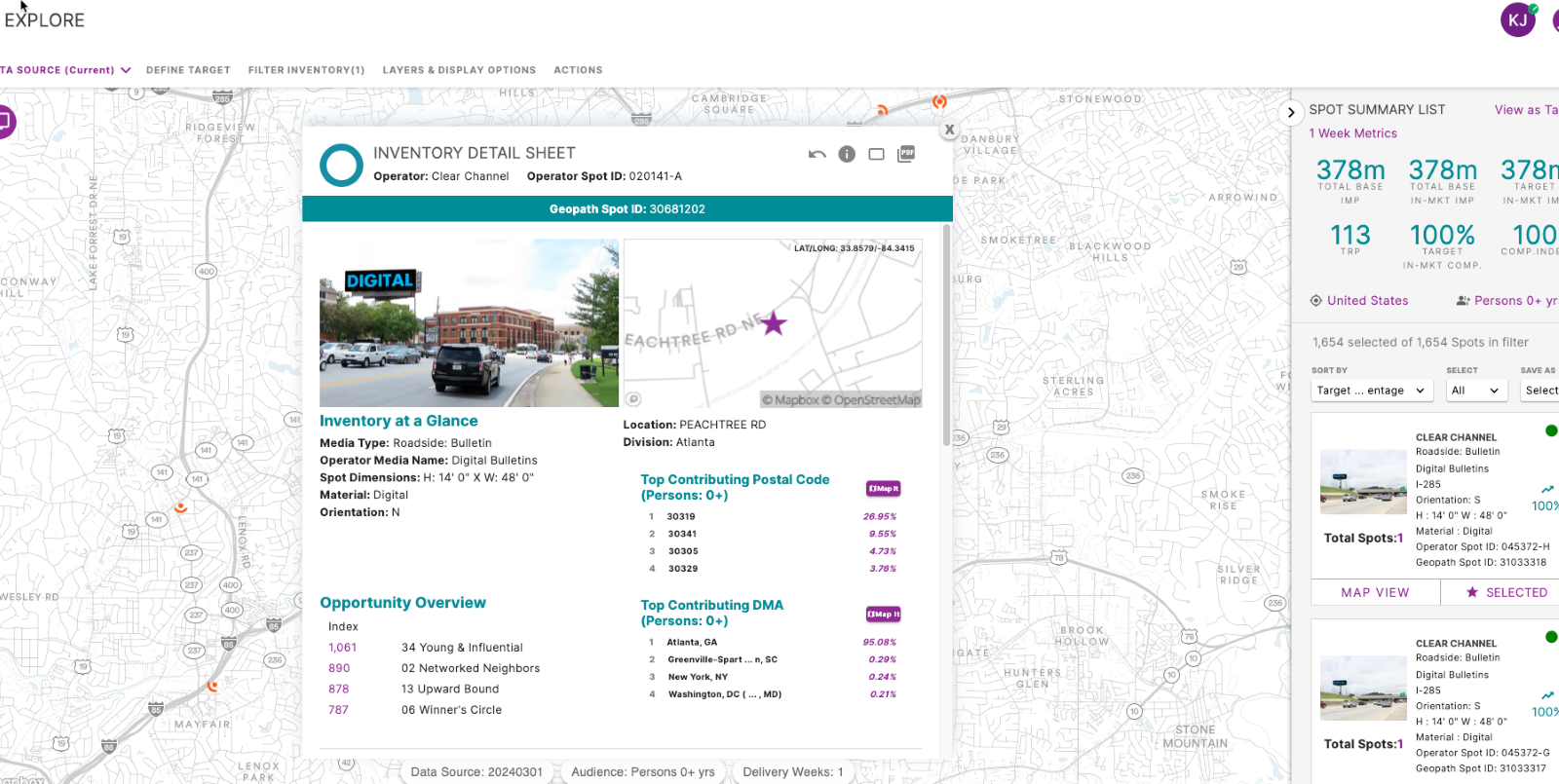
Task: Open the Define Target menu
Action: click(188, 70)
